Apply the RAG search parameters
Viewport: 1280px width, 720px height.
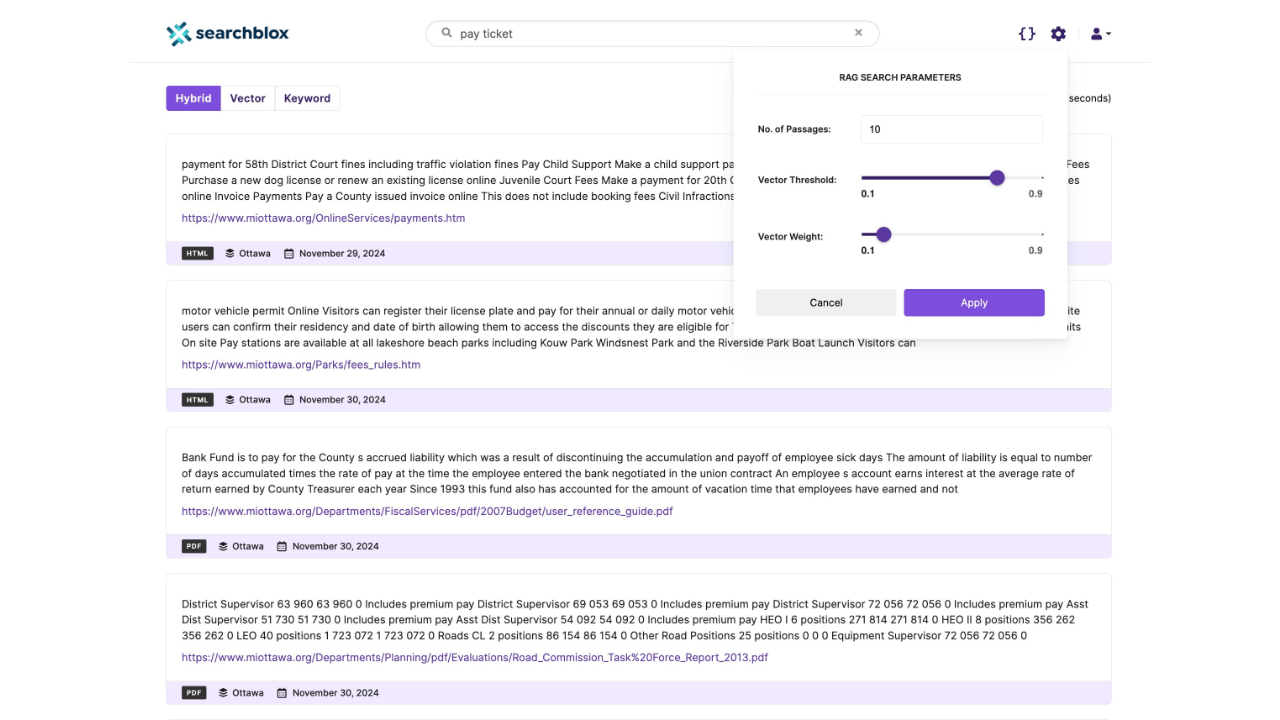click(974, 303)
